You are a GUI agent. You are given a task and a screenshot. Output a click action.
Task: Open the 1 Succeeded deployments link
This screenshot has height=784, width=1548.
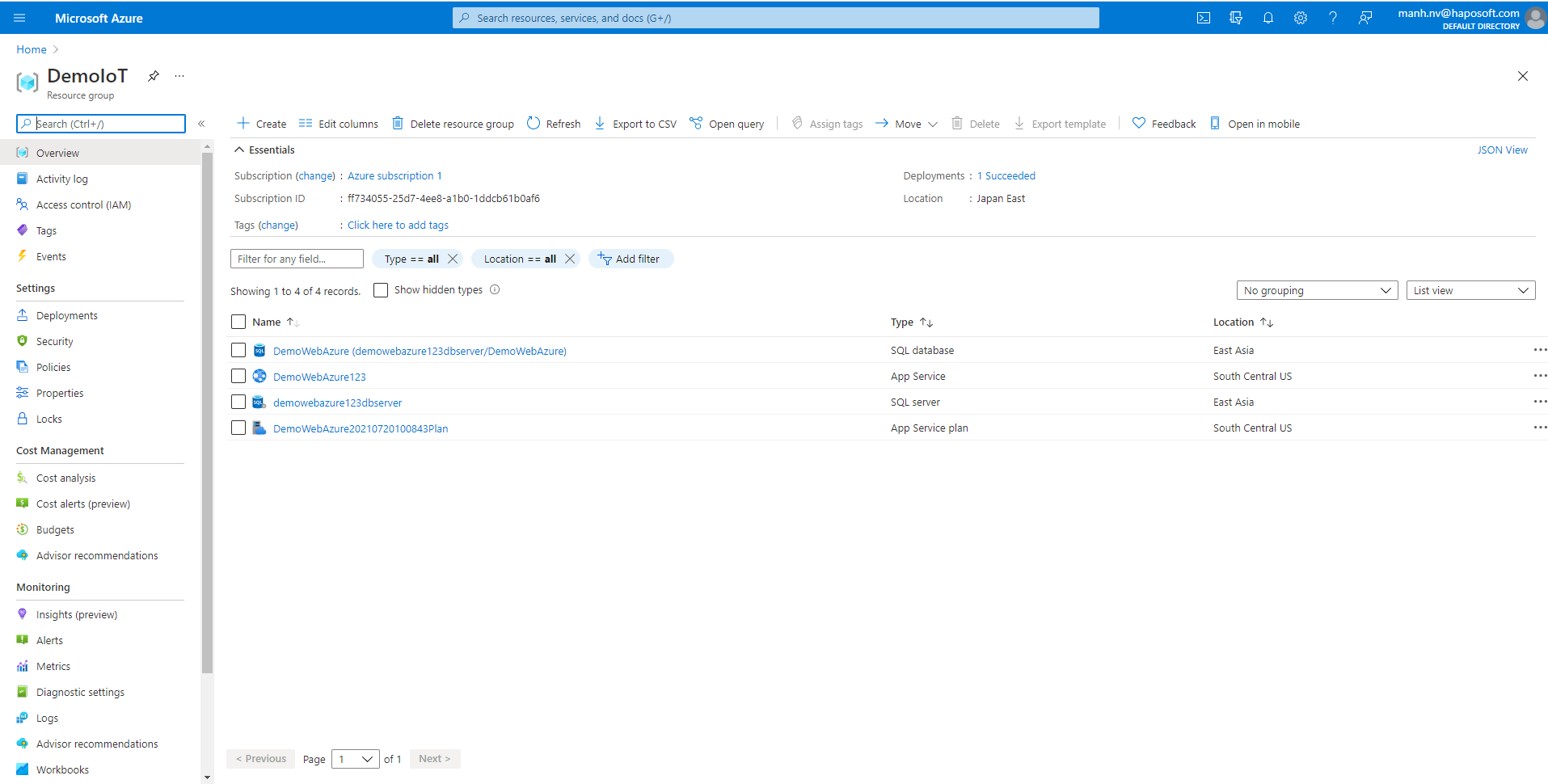[x=1006, y=175]
